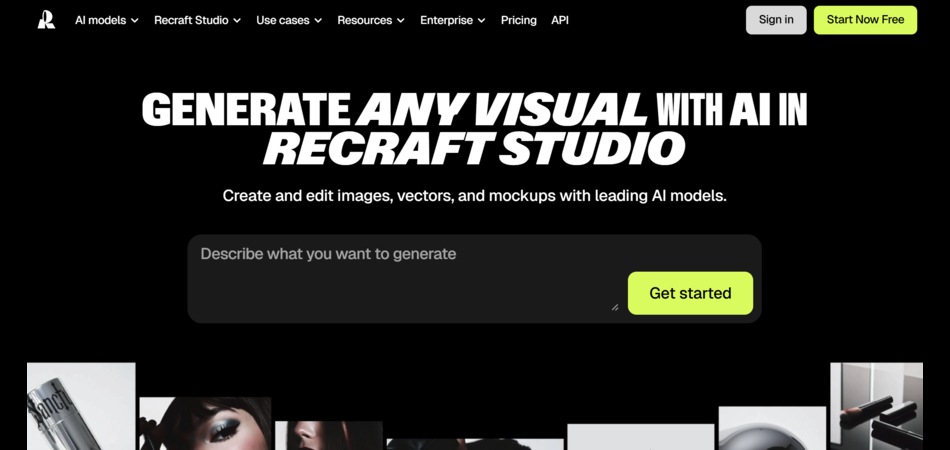Screen dimensions: 950x450
Task: Go to the Pricing page
Action: [519, 20]
